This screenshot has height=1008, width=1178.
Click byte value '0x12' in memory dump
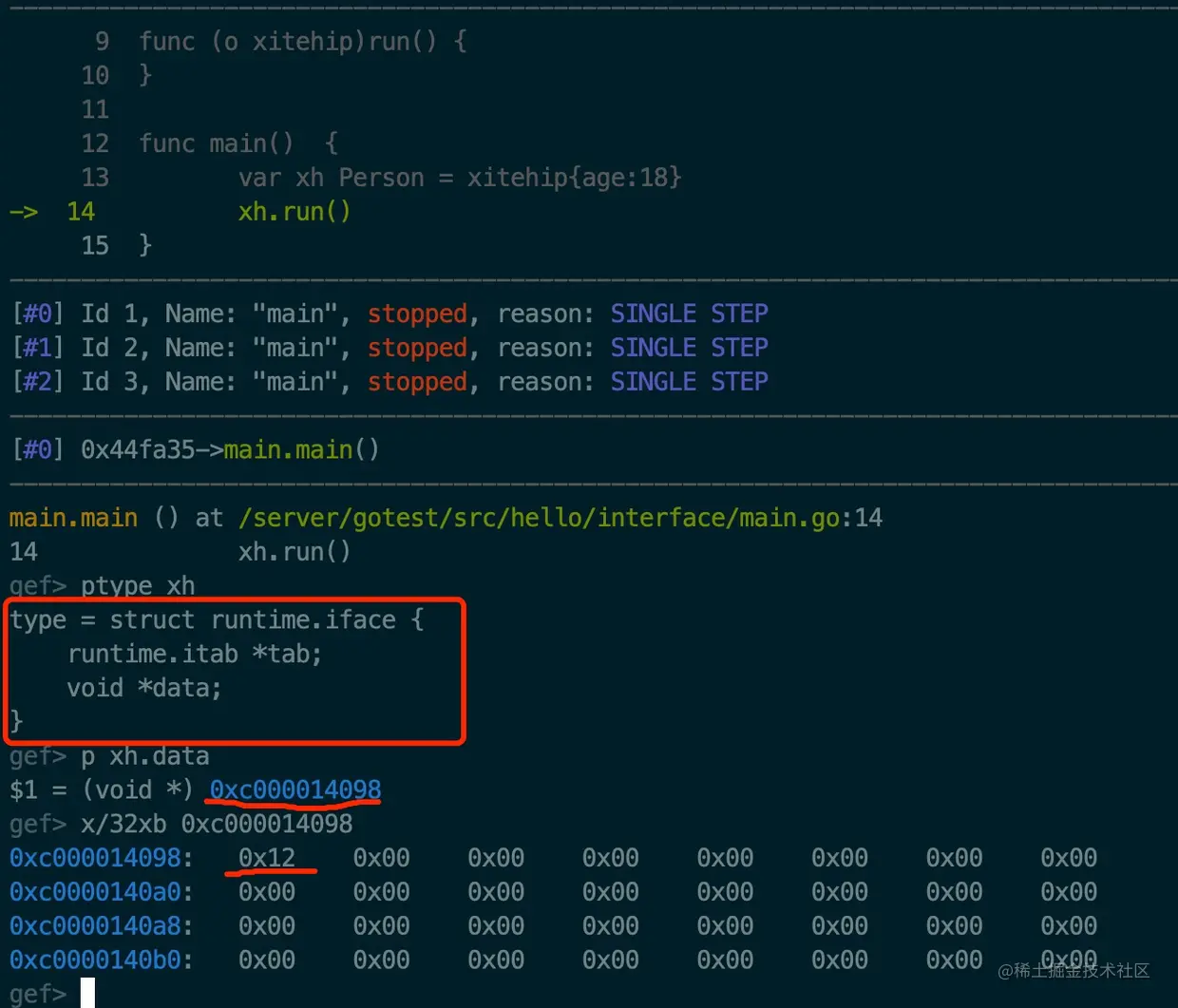click(x=267, y=858)
